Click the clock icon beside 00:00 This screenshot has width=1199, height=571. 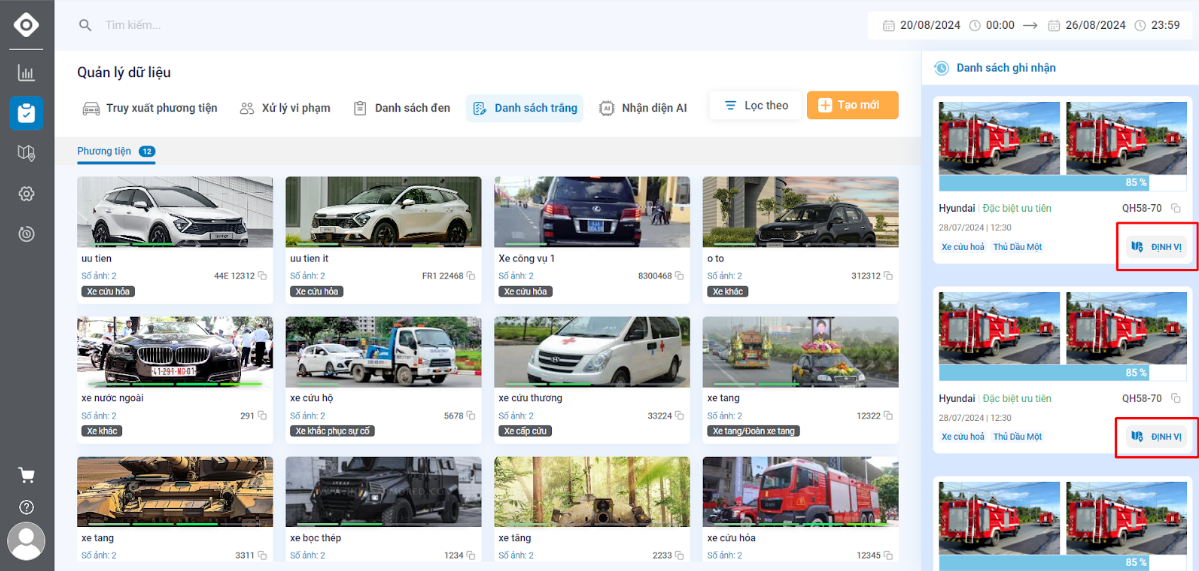(975, 25)
